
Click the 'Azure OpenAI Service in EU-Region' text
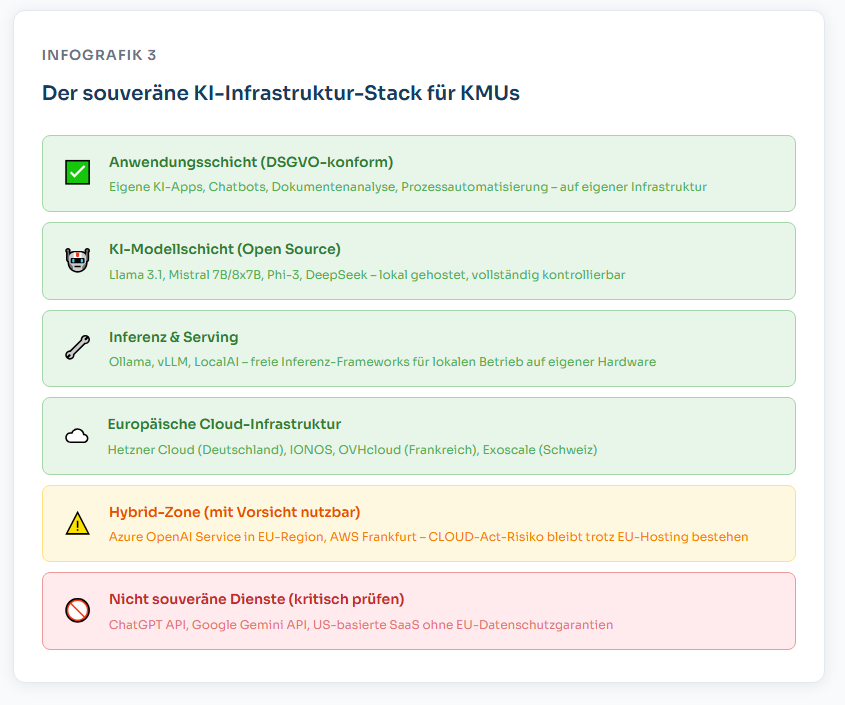pyautogui.click(x=428, y=537)
